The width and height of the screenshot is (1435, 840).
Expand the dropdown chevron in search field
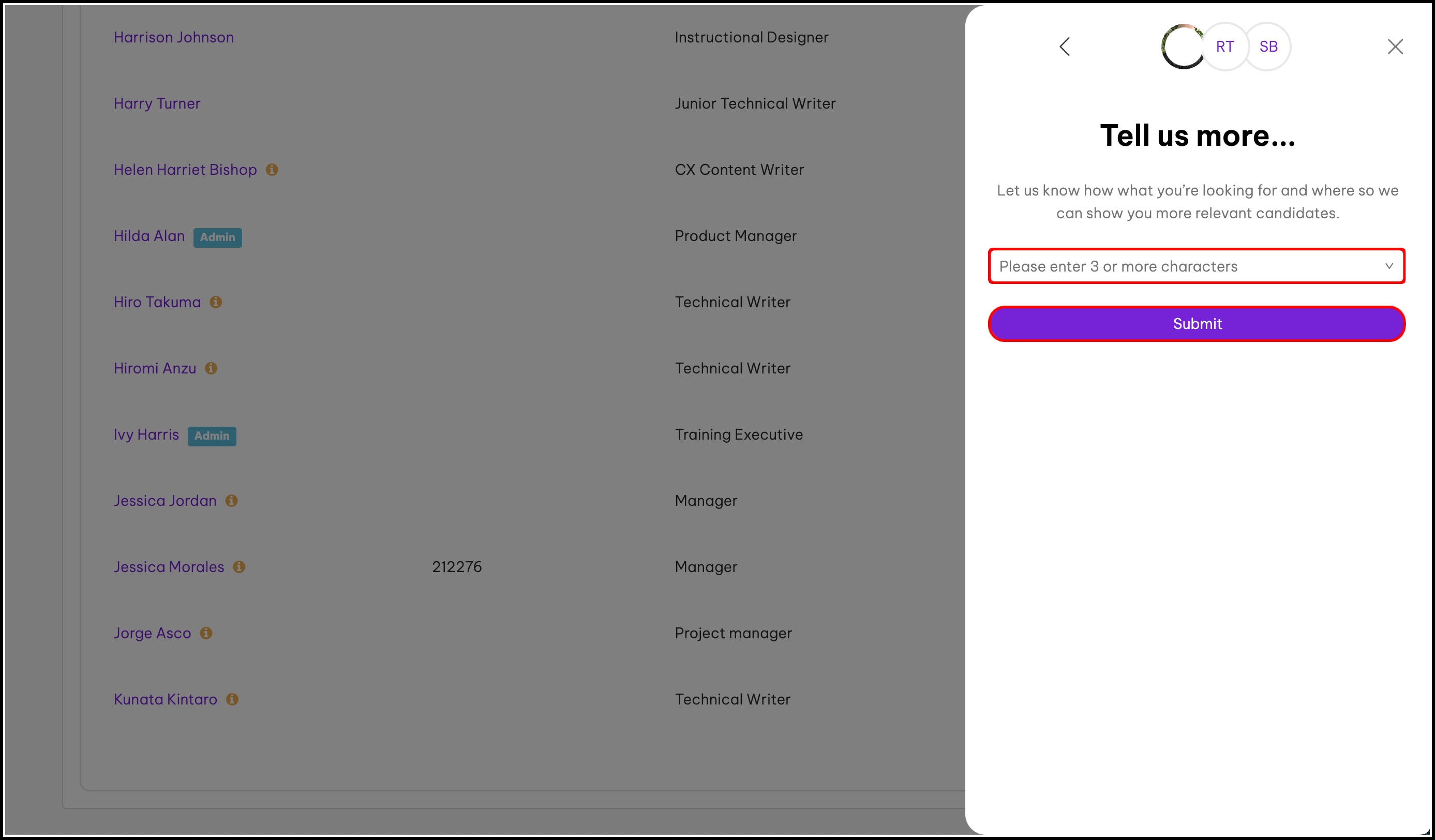coord(1389,266)
